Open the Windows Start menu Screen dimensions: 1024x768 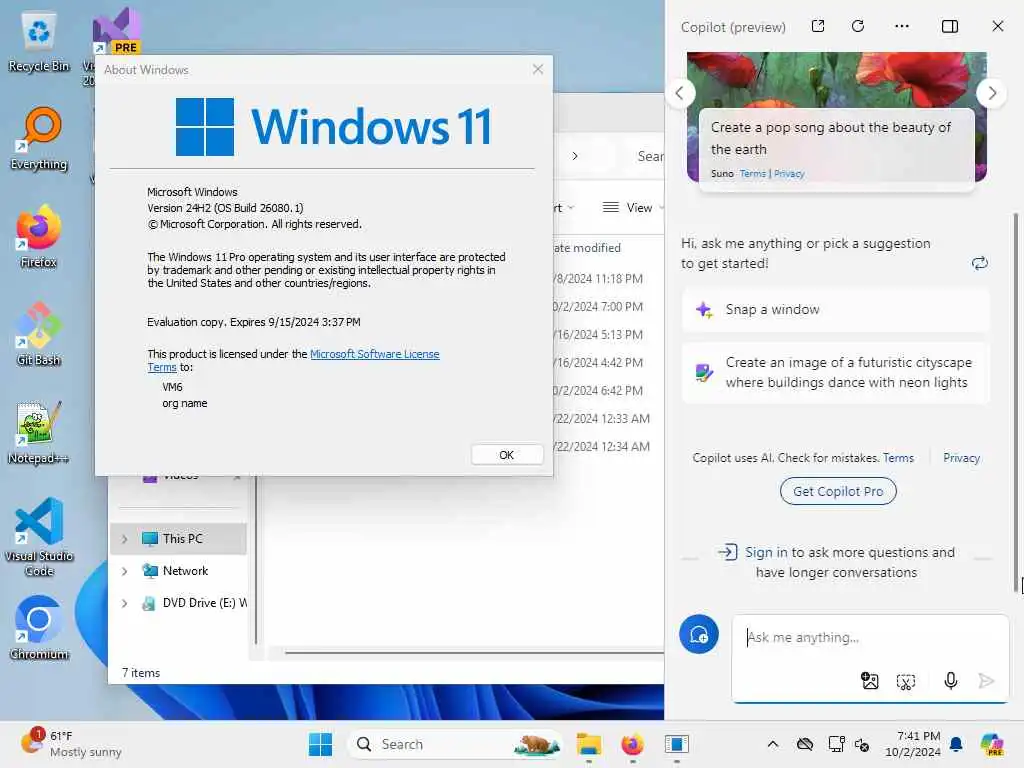pyautogui.click(x=320, y=744)
